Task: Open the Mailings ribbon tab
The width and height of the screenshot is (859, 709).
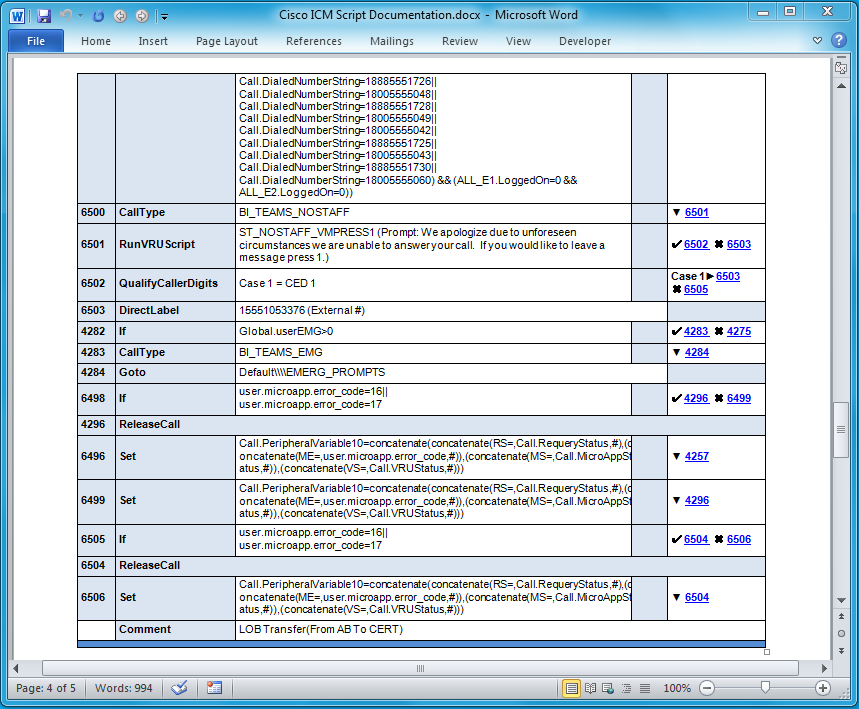Action: pos(392,41)
